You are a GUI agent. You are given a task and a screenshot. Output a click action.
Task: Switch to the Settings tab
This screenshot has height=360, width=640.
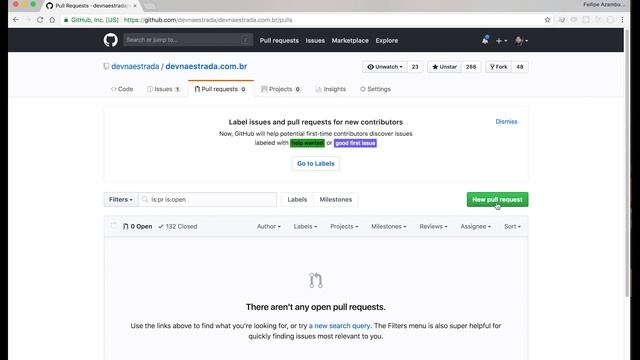pyautogui.click(x=375, y=89)
